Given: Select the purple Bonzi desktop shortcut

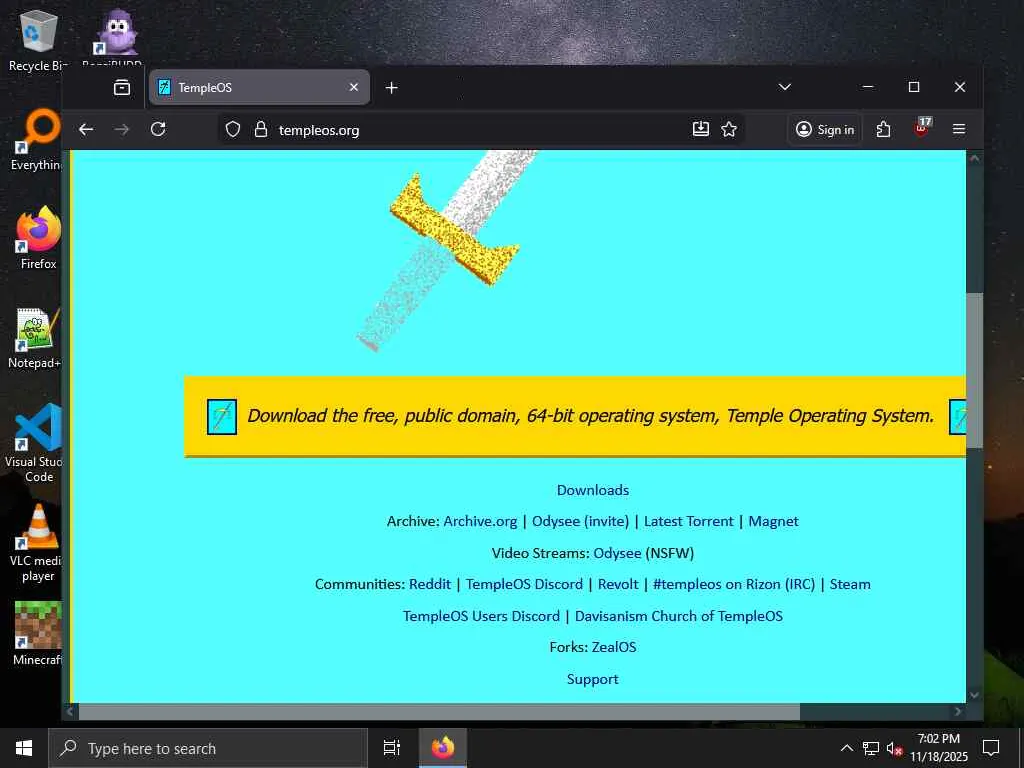Looking at the screenshot, I should (116, 39).
